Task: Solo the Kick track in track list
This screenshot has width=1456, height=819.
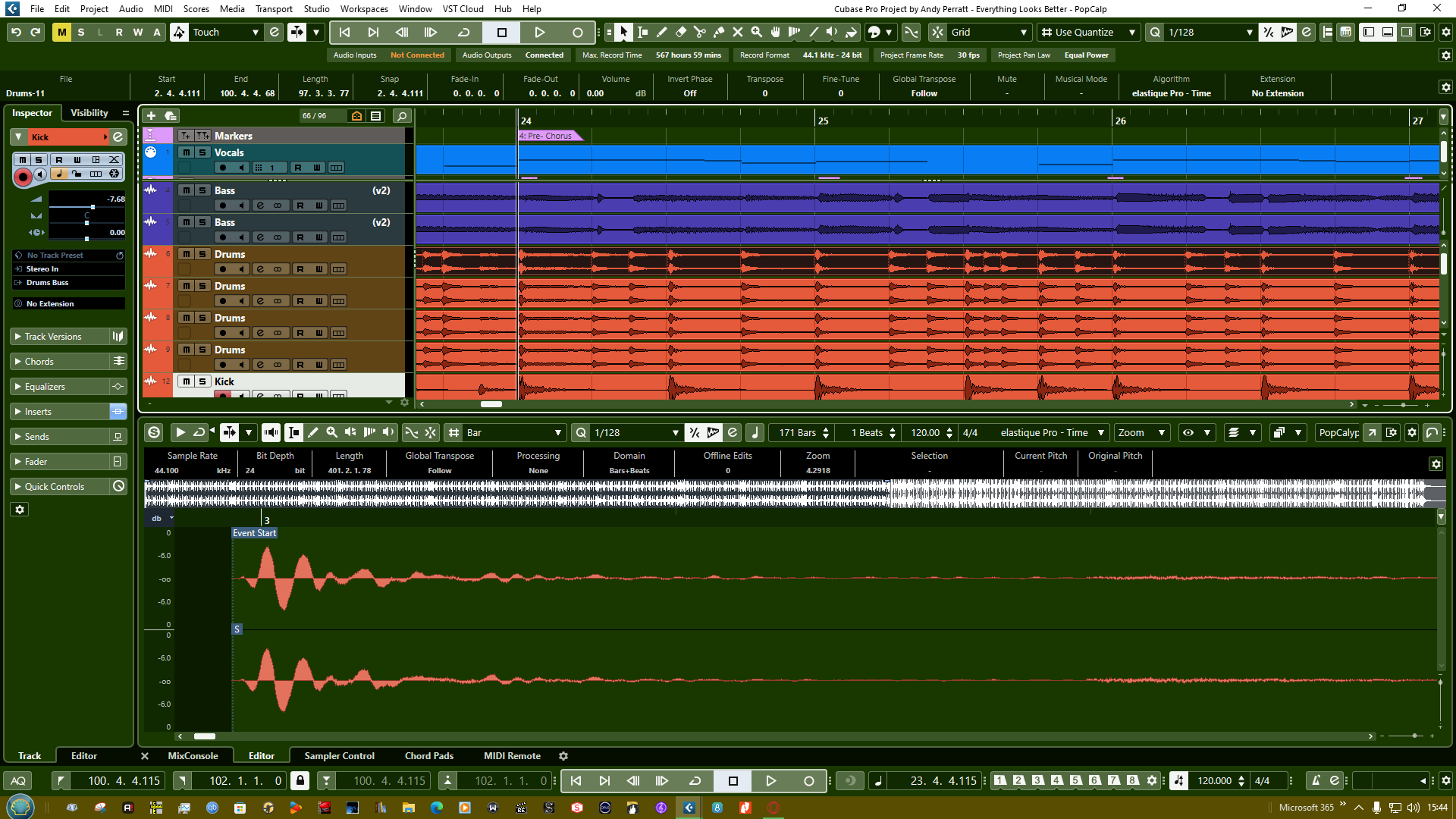Action: 202,381
